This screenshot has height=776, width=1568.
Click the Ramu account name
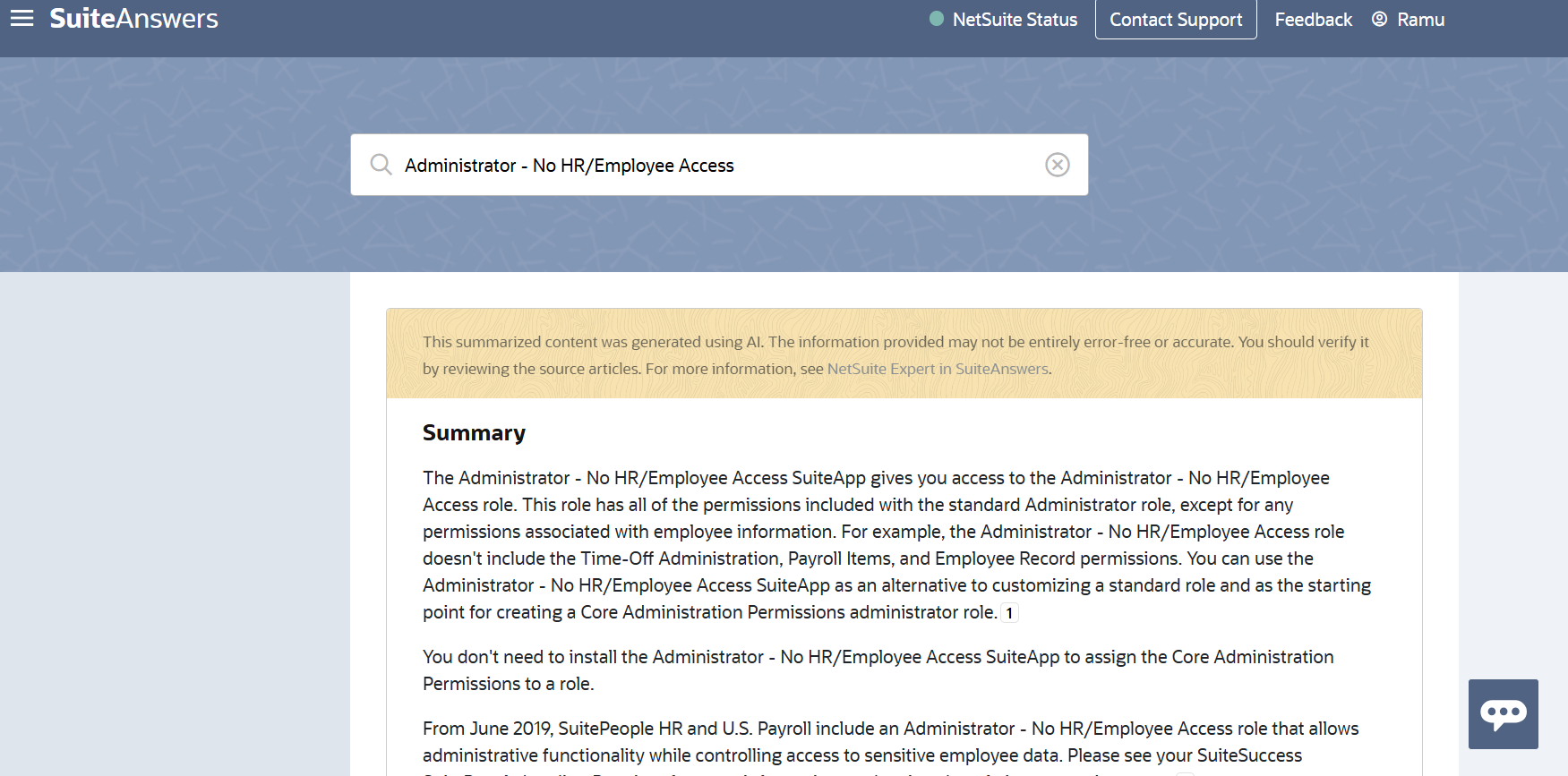pyautogui.click(x=1421, y=20)
